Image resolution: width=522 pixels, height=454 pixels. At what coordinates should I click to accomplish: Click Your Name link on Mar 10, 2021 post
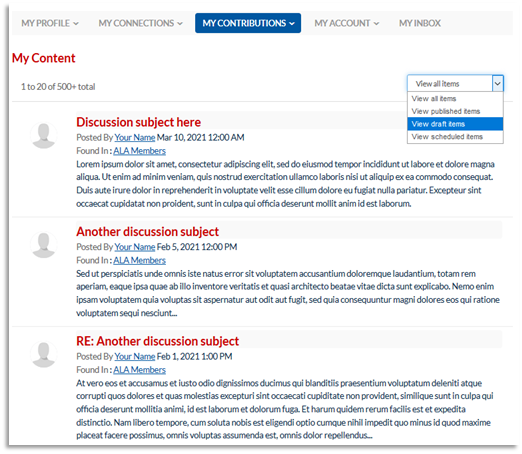pos(135,137)
